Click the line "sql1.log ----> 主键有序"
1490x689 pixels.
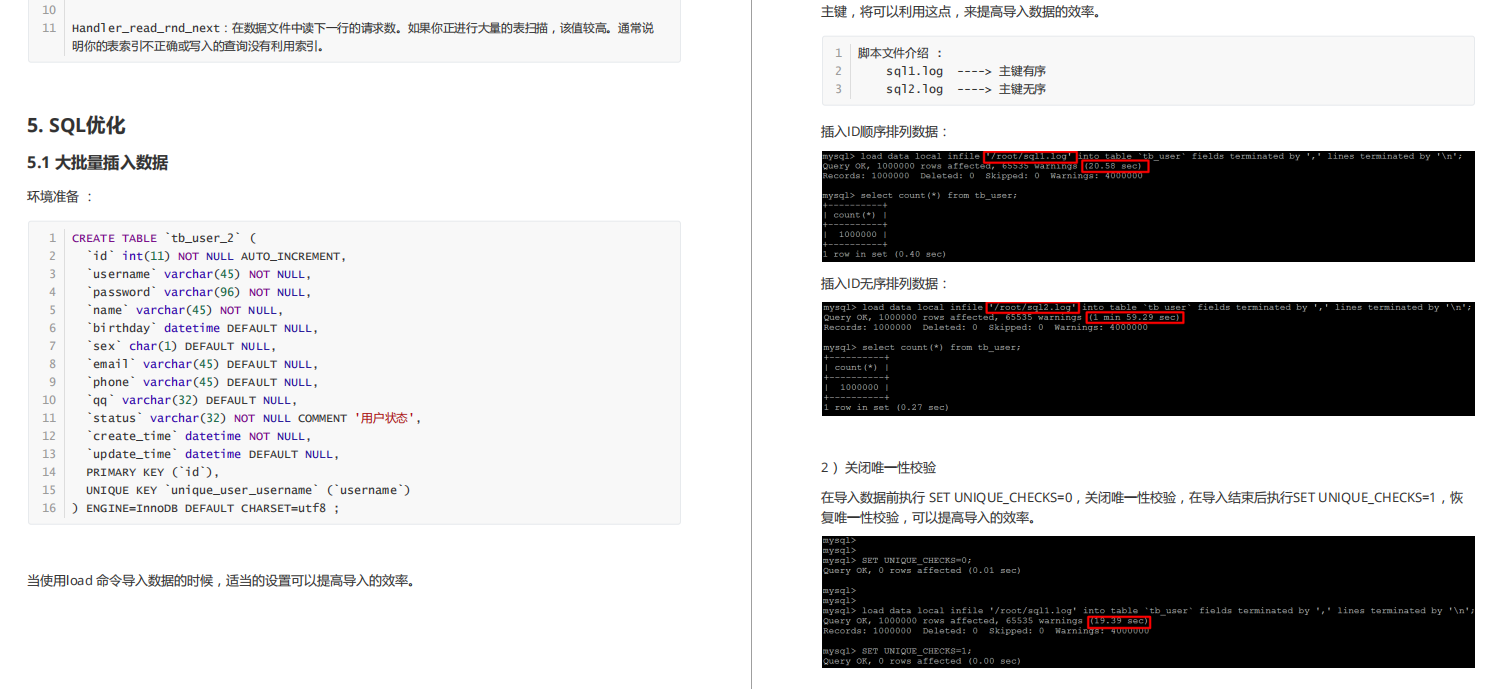point(966,71)
